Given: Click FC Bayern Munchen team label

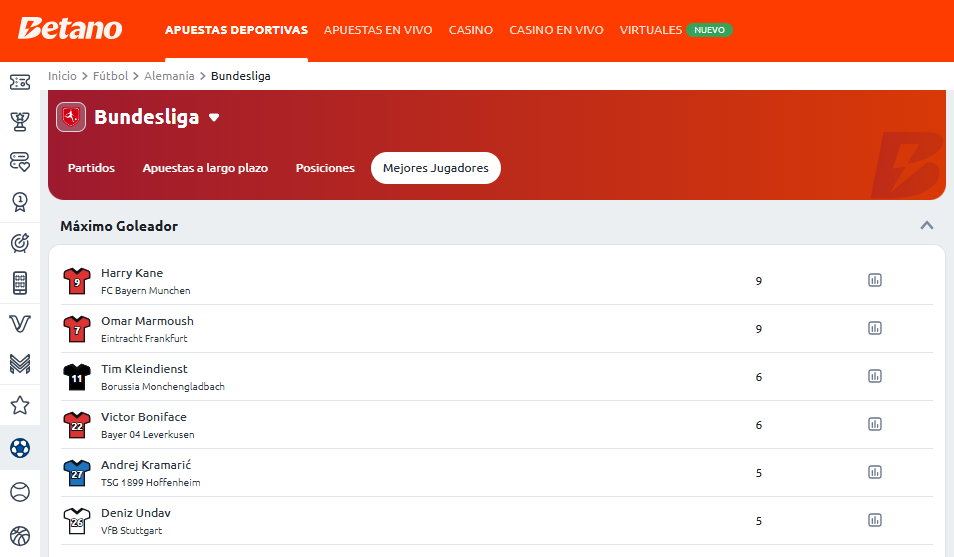Looking at the screenshot, I should (145, 291).
